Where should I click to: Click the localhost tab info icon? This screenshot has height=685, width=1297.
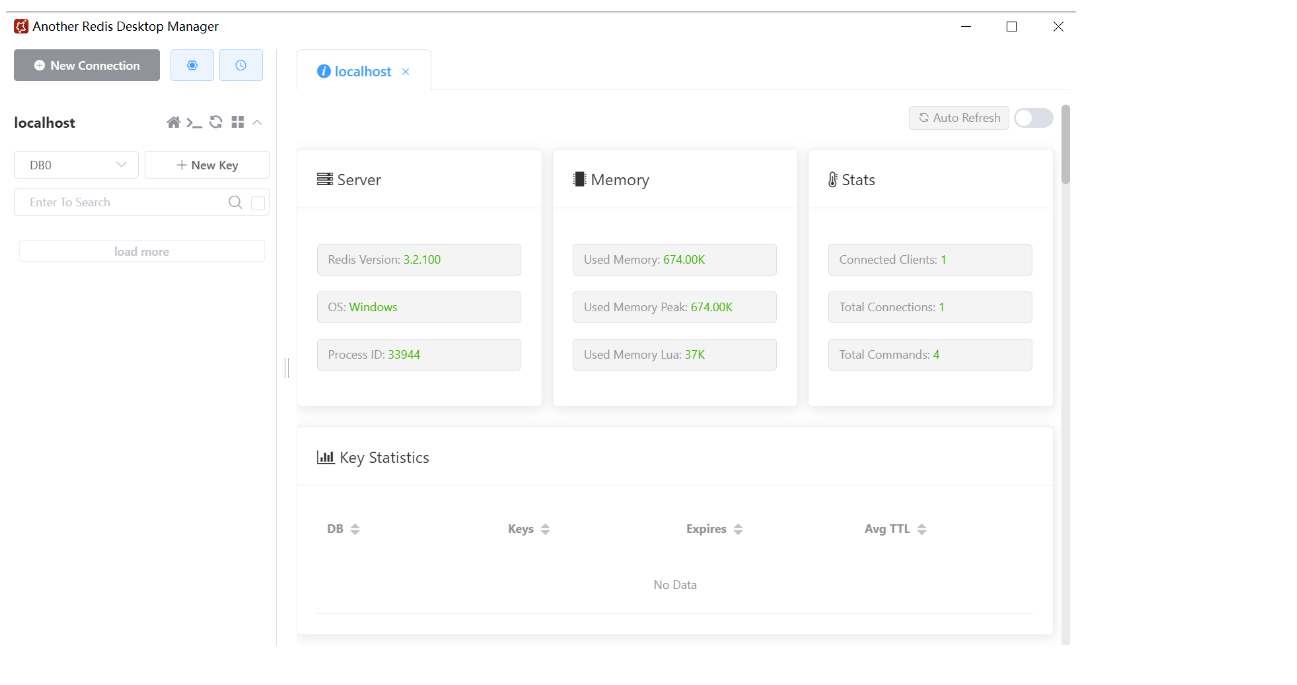pos(324,72)
